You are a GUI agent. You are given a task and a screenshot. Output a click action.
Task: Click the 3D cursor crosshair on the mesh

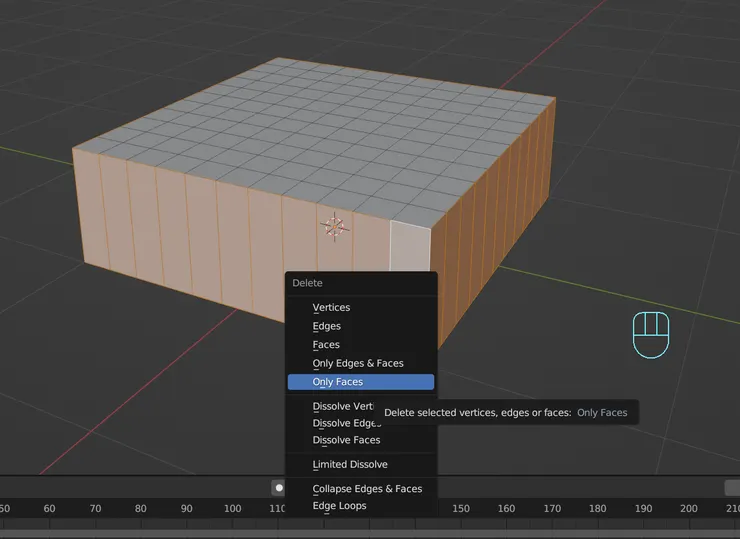[335, 226]
